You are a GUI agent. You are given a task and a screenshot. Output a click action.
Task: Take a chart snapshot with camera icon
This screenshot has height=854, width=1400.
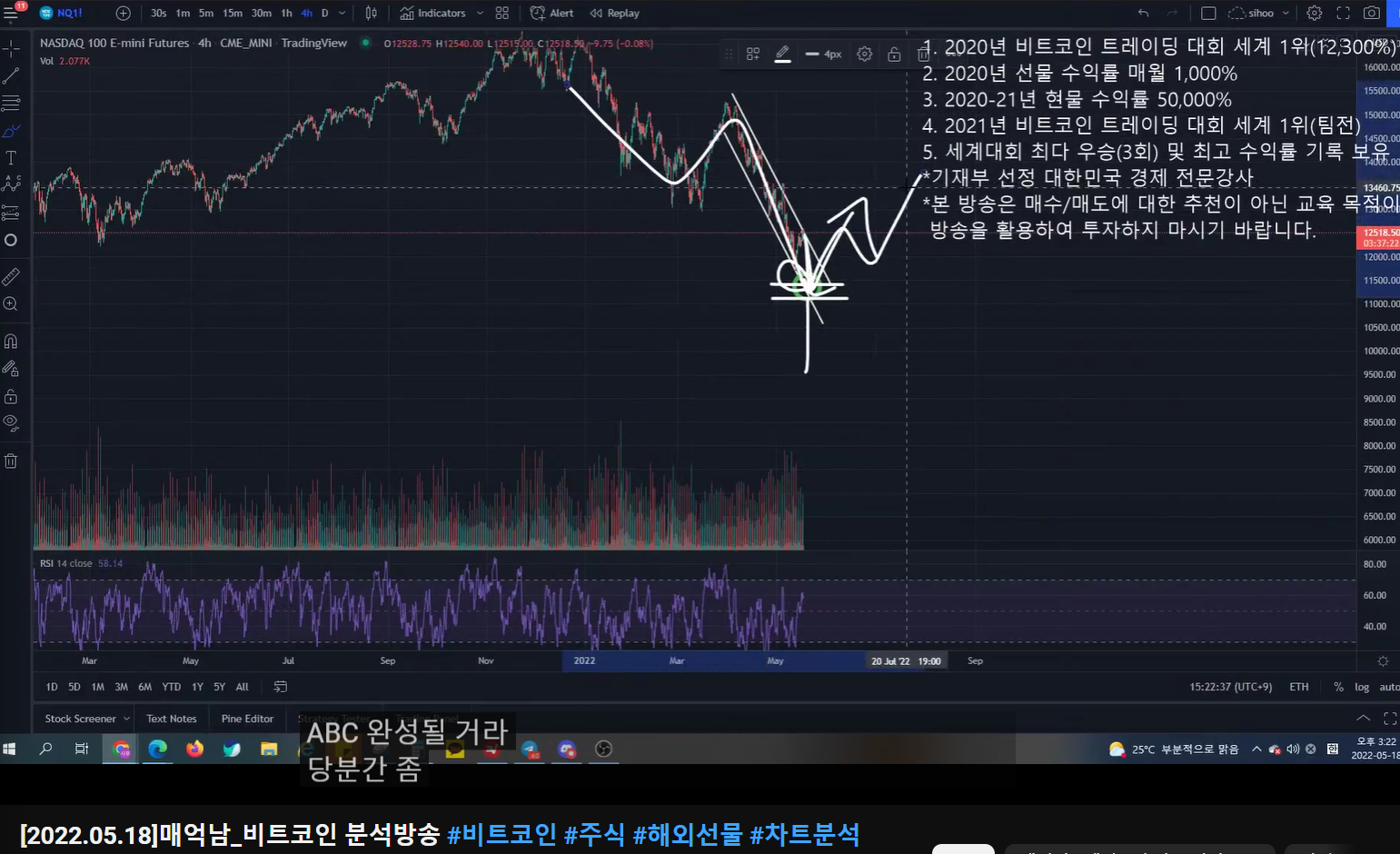click(1372, 14)
